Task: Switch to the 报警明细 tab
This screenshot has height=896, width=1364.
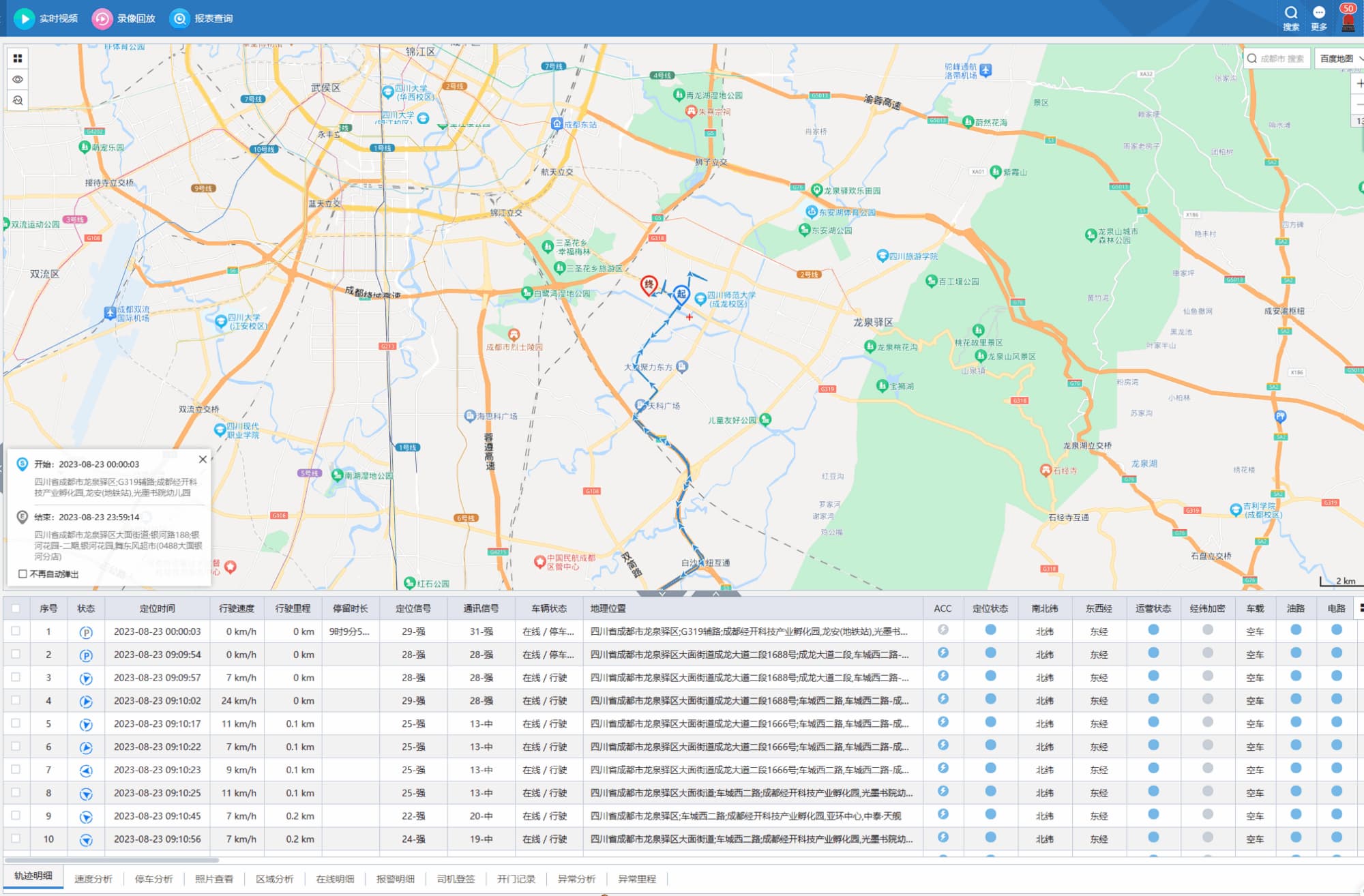Action: (395, 878)
